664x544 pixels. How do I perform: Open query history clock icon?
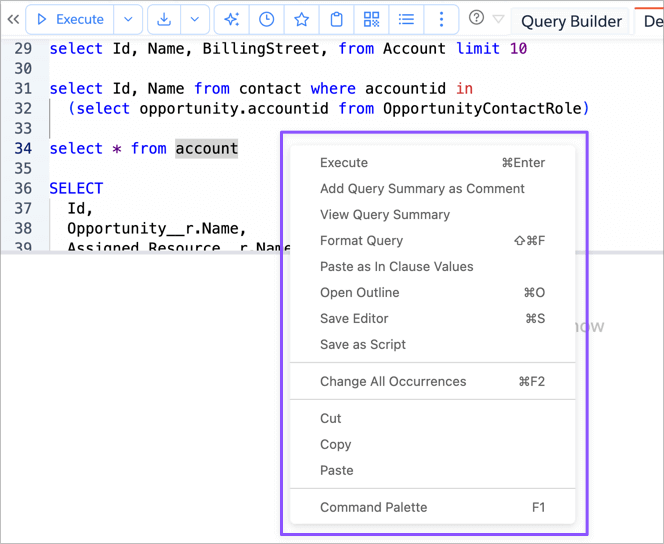tap(266, 20)
